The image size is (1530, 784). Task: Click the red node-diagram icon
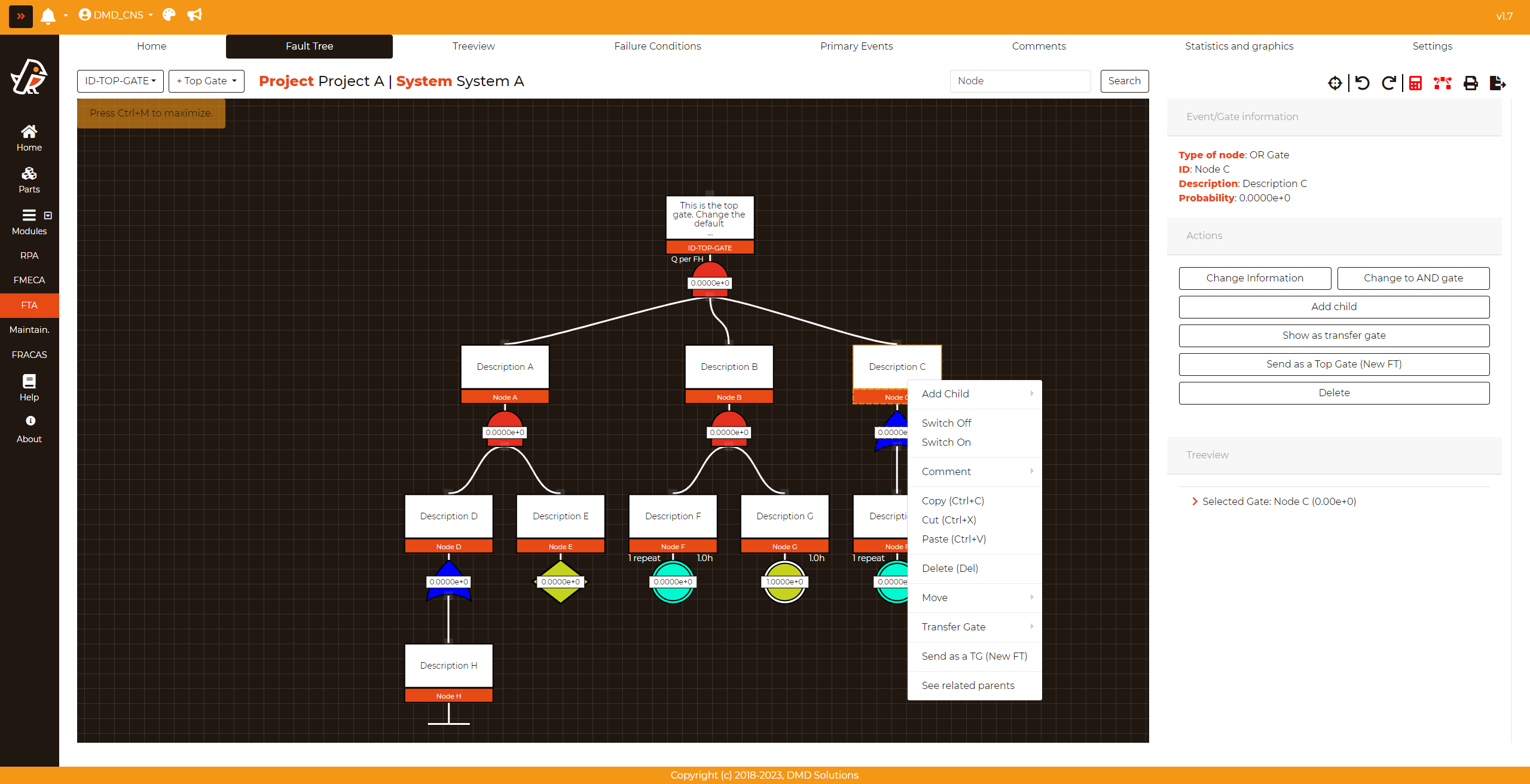1442,83
